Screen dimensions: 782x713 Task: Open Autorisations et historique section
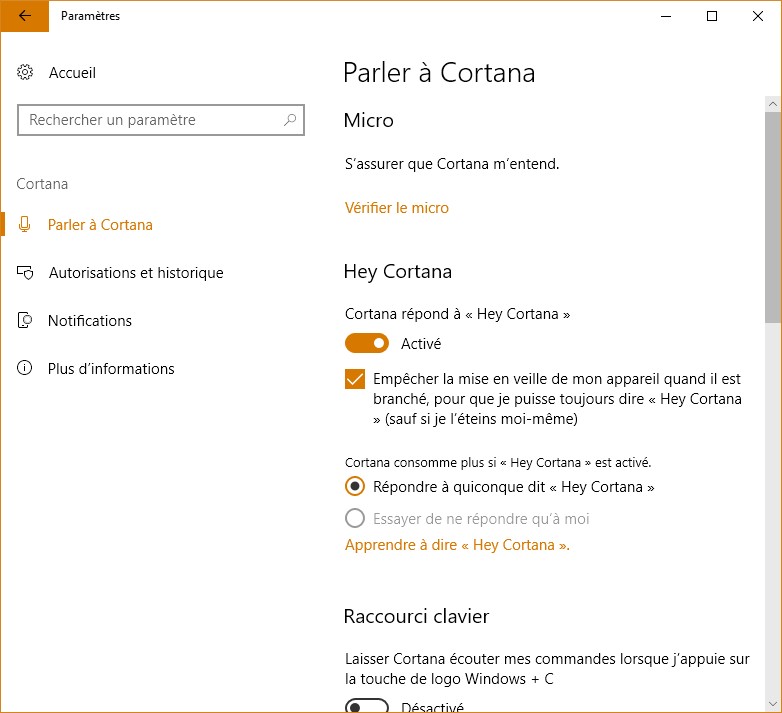pyautogui.click(x=135, y=273)
